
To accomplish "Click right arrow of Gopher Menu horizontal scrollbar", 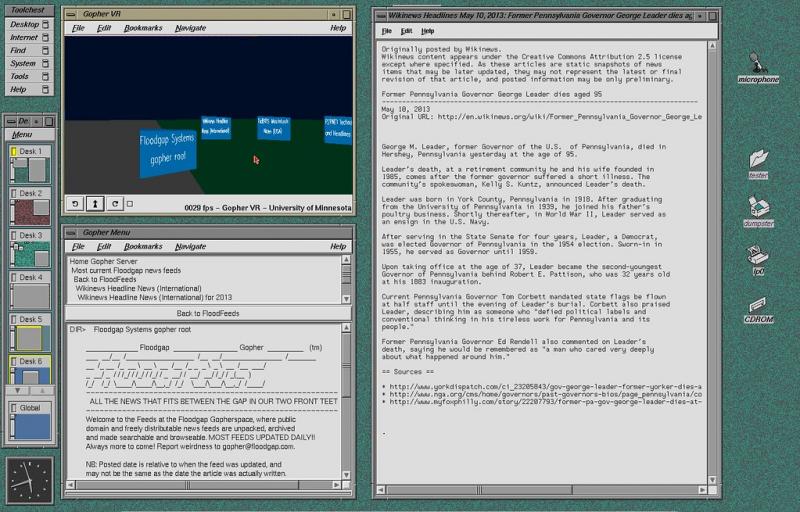I will [336, 484].
